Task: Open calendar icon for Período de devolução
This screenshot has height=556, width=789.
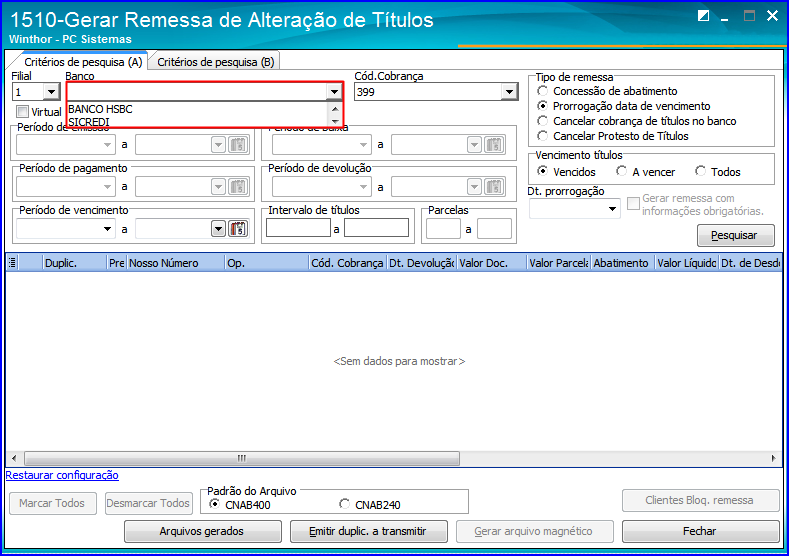Action: (x=495, y=187)
